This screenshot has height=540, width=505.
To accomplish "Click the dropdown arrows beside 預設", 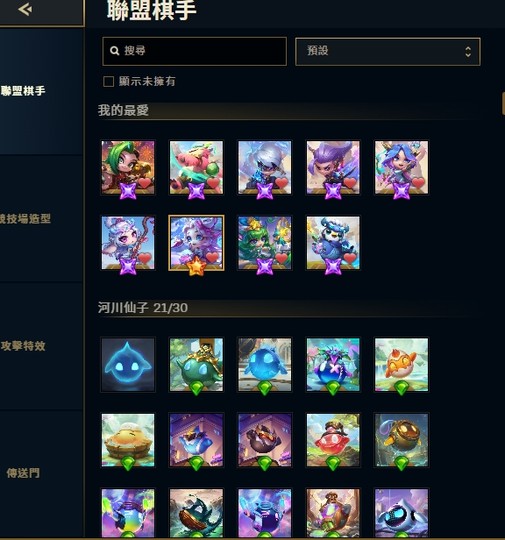I will coord(468,51).
